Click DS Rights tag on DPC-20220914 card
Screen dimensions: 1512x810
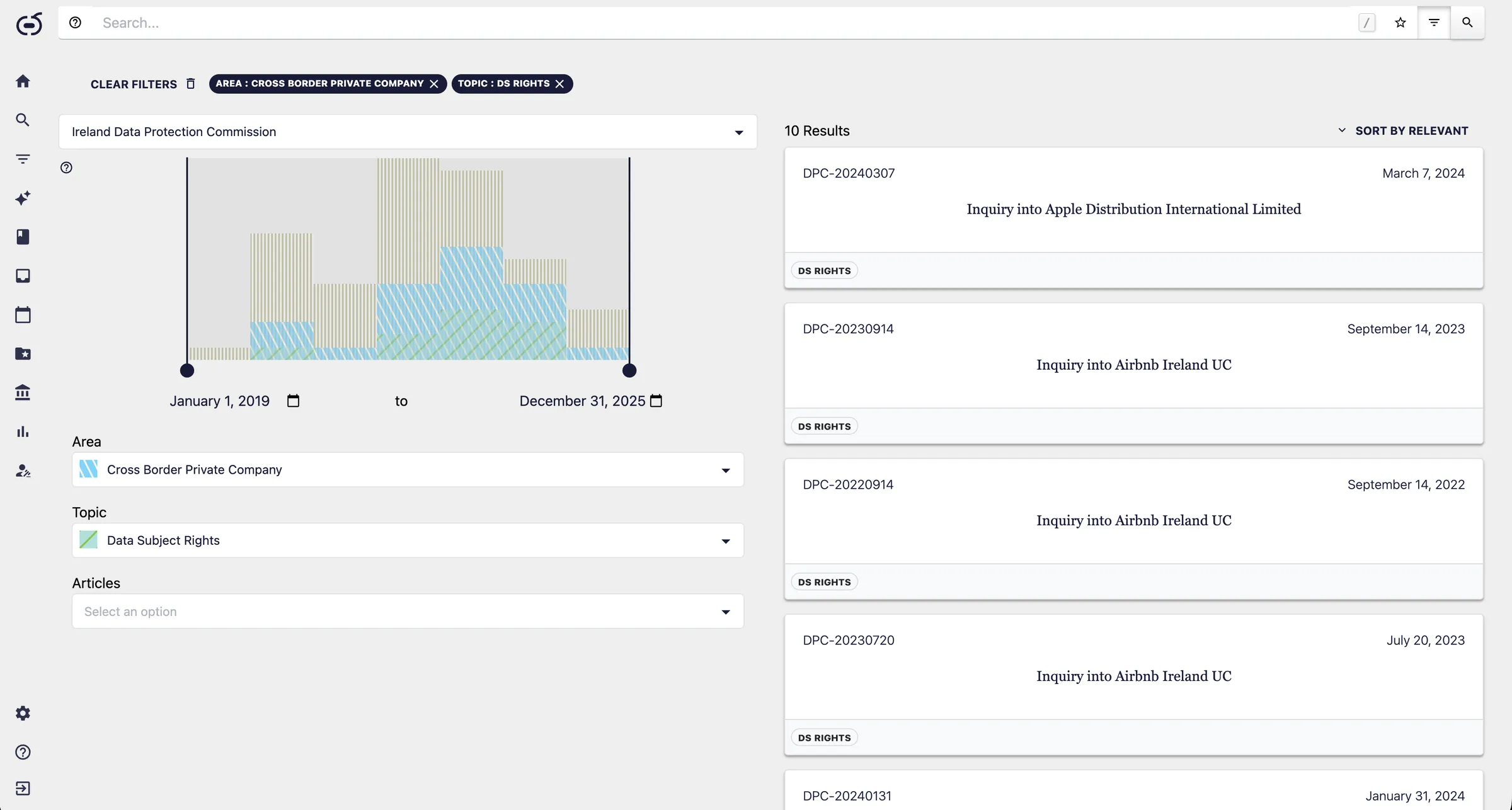click(824, 582)
